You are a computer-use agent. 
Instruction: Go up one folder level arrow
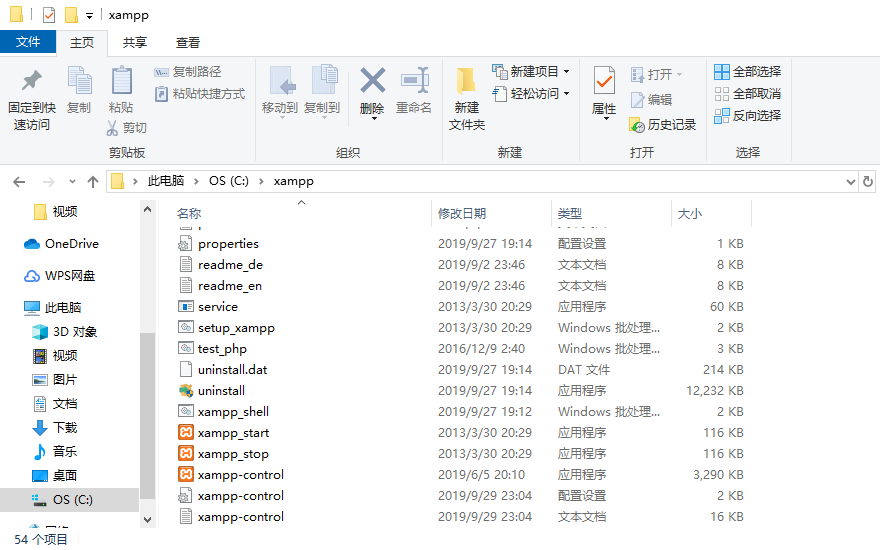(x=93, y=182)
